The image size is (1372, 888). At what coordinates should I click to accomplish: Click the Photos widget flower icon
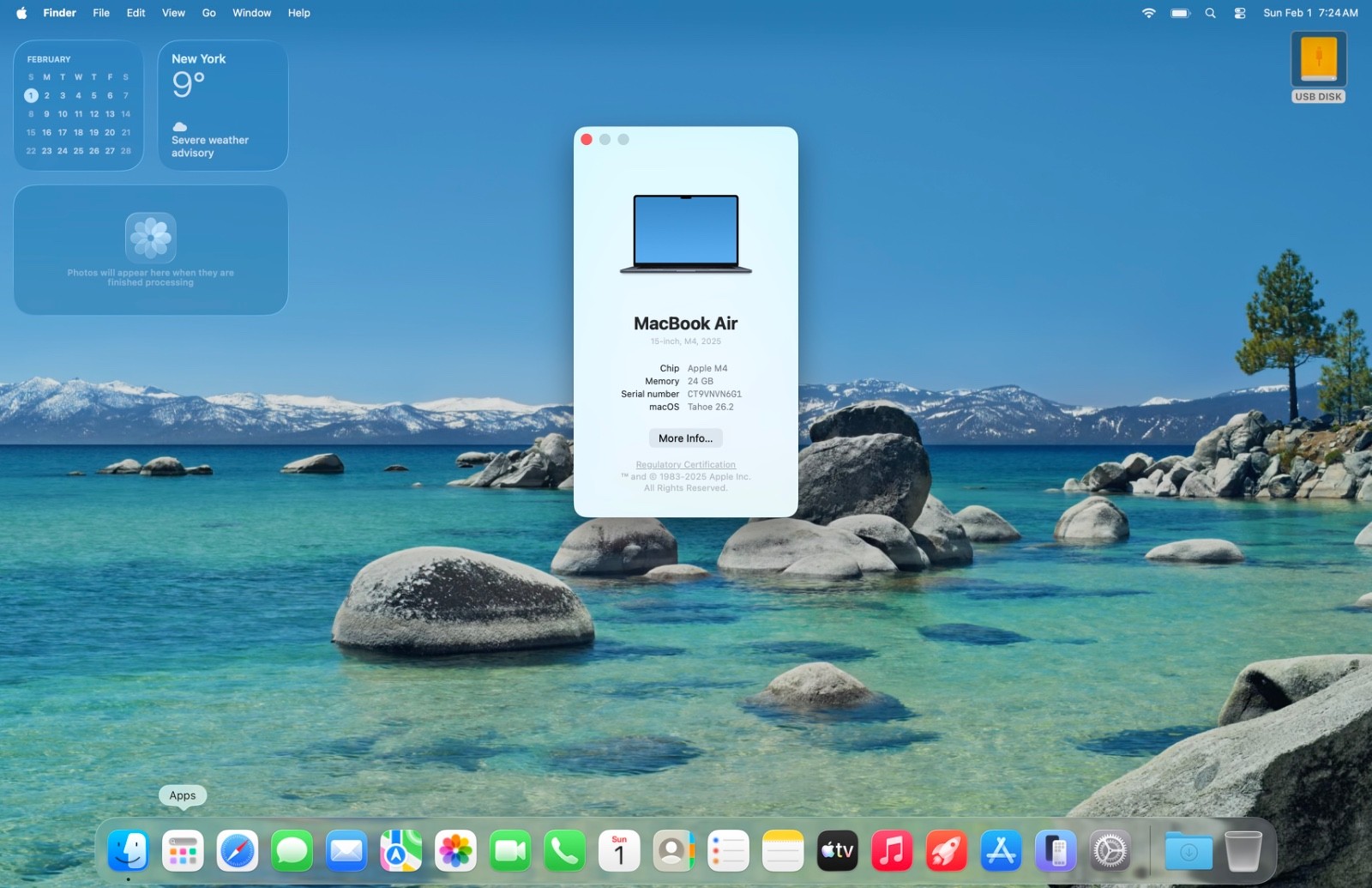[151, 238]
